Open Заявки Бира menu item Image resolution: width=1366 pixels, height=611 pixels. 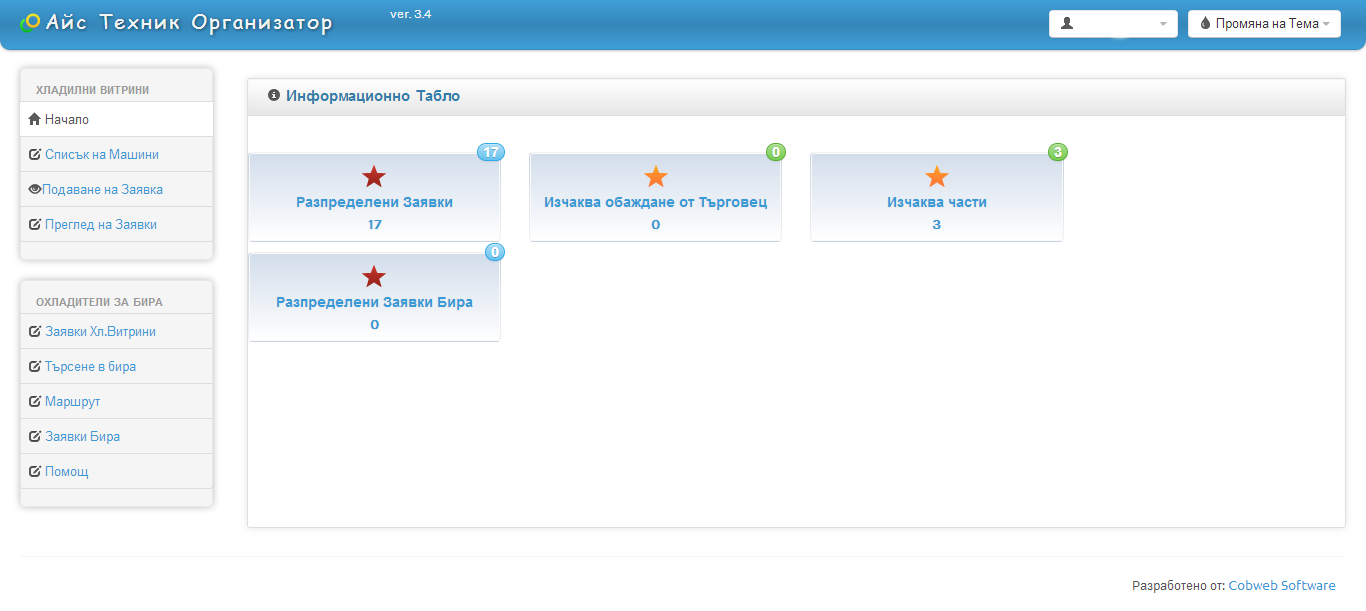click(116, 437)
